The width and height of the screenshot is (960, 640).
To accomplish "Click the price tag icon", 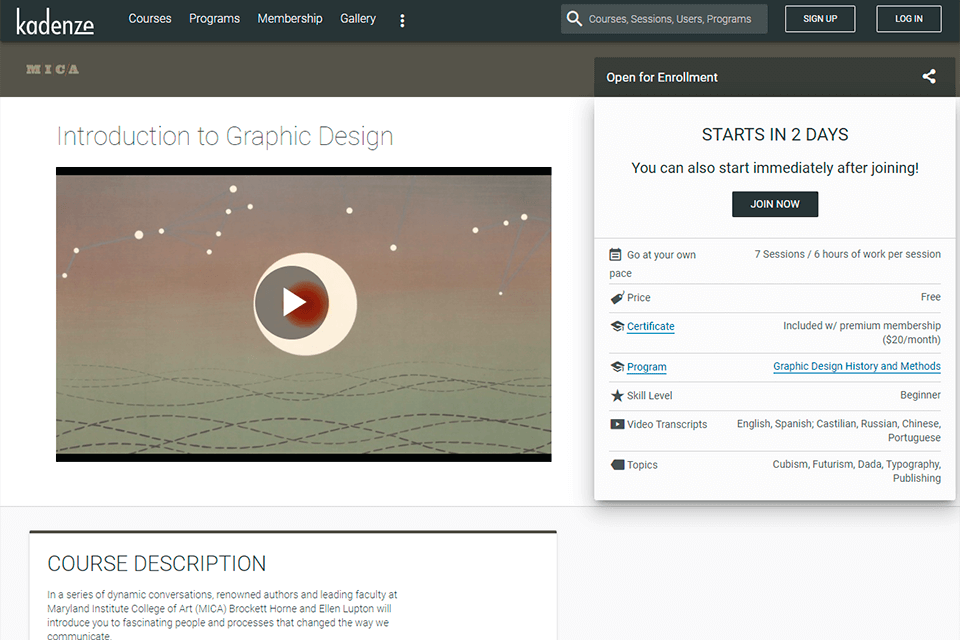I will pyautogui.click(x=616, y=298).
